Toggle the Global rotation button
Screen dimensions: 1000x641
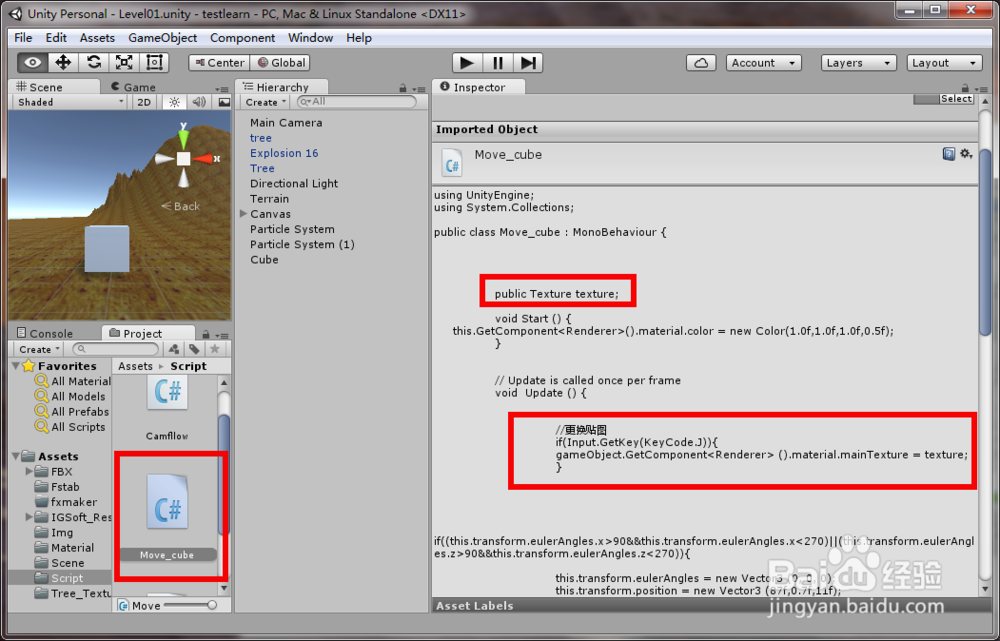click(x=280, y=63)
